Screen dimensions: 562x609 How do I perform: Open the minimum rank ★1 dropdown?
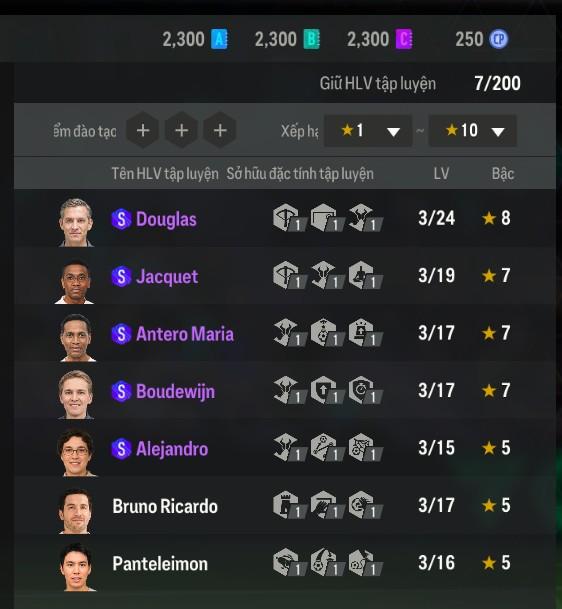click(x=368, y=131)
